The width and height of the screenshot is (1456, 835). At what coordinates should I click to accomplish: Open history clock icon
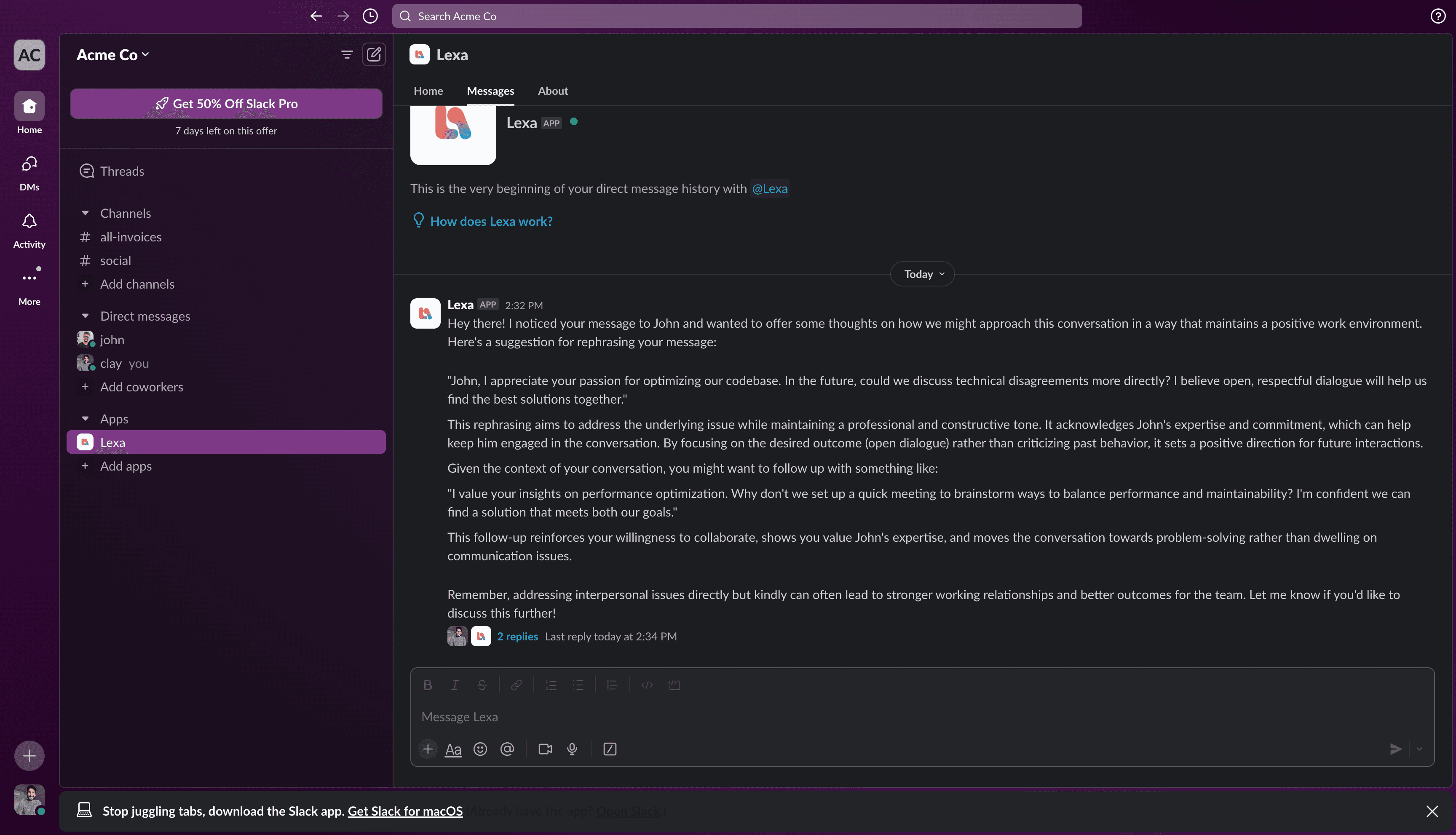pos(370,16)
